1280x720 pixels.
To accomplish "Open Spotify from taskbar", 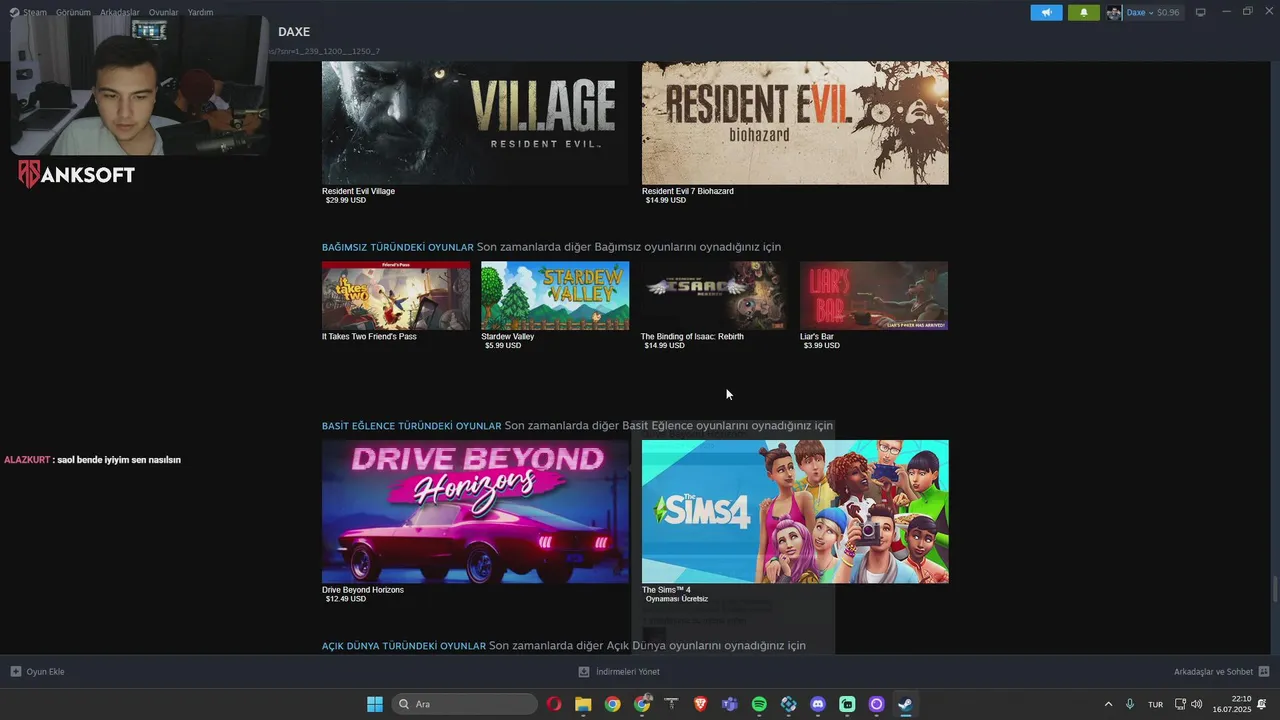I will [759, 704].
